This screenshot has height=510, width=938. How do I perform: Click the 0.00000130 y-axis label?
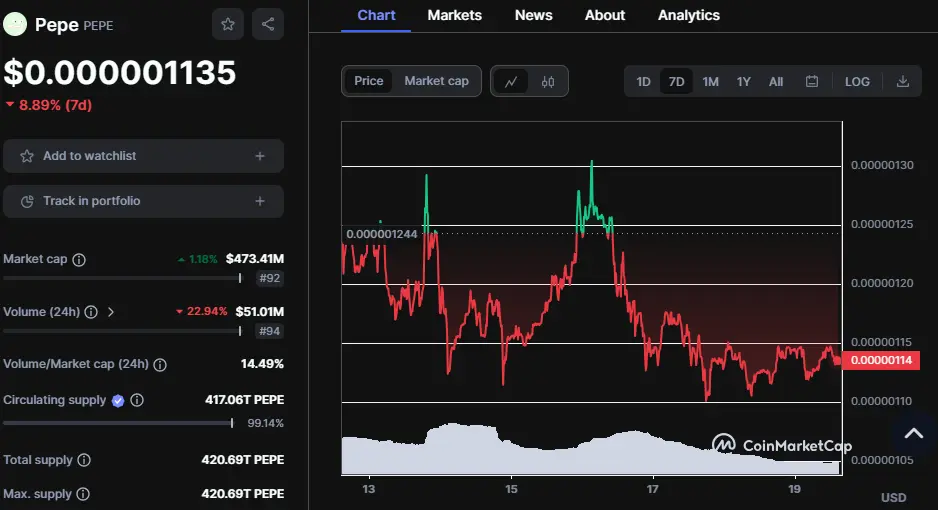point(882,165)
